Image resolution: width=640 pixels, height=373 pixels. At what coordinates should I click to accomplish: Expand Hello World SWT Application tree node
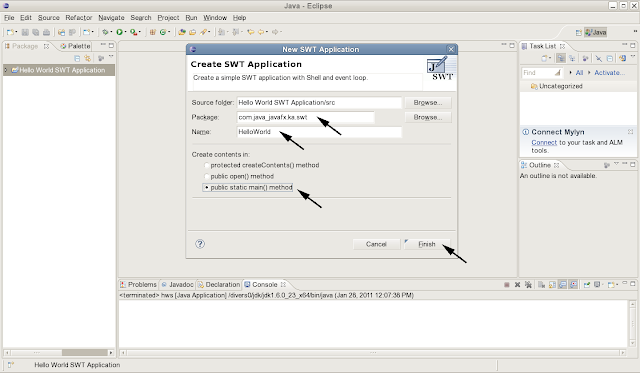pyautogui.click(x=6, y=70)
